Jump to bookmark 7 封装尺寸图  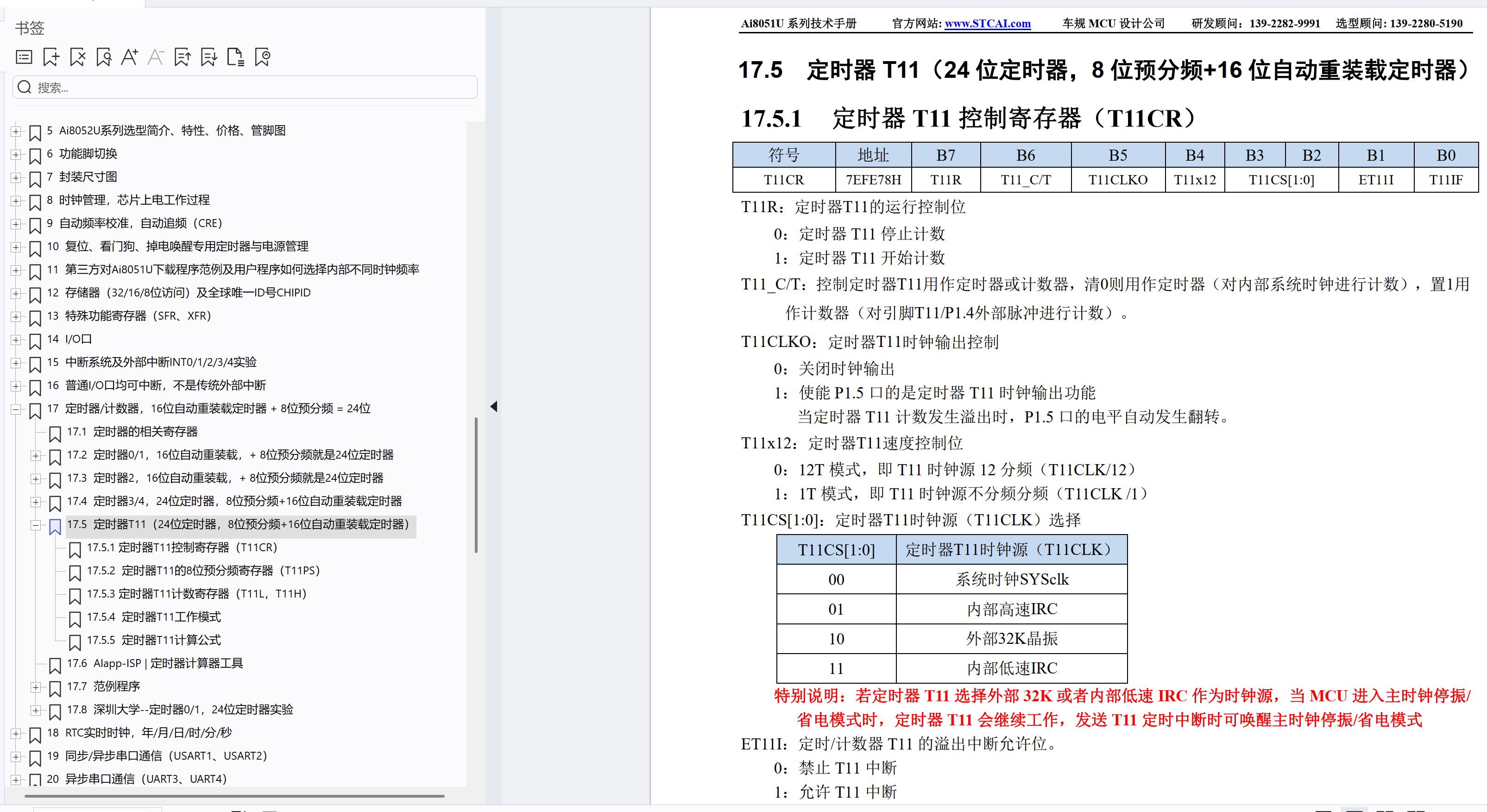[x=82, y=176]
